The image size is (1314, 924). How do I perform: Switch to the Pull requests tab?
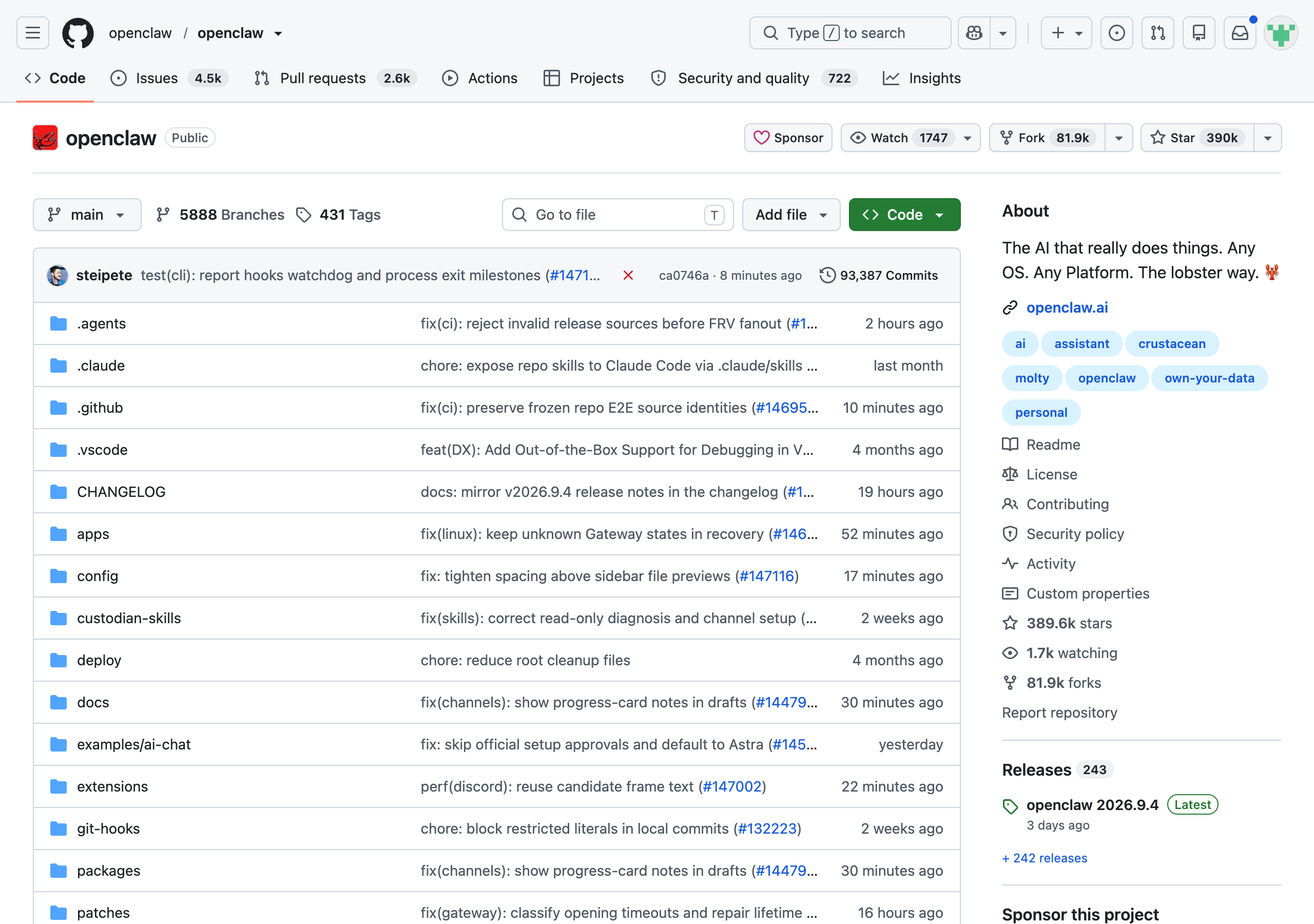point(335,79)
